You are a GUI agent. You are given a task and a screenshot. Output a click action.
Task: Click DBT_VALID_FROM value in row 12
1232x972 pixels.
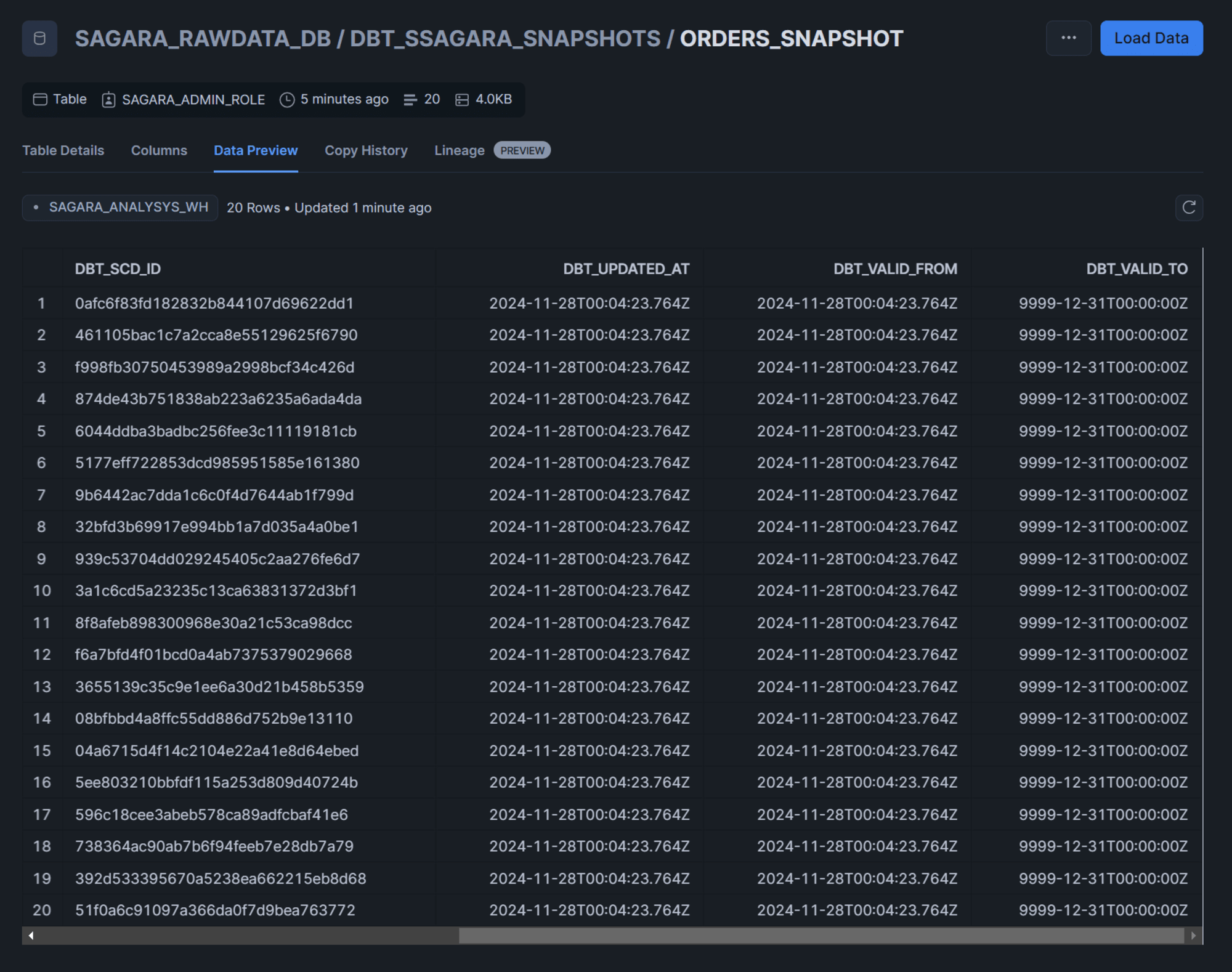[x=857, y=655]
